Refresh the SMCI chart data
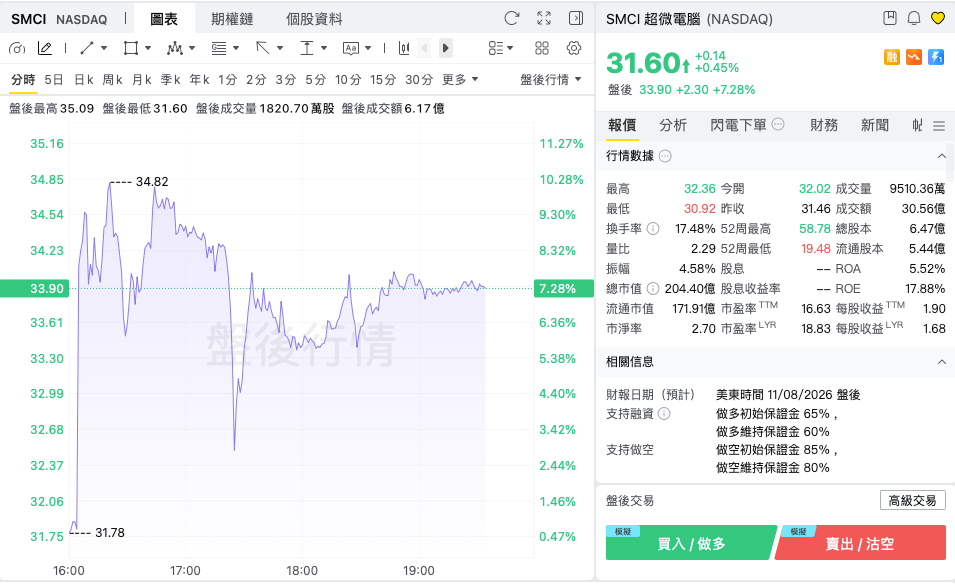Image resolution: width=955 pixels, height=587 pixels. pos(512,18)
